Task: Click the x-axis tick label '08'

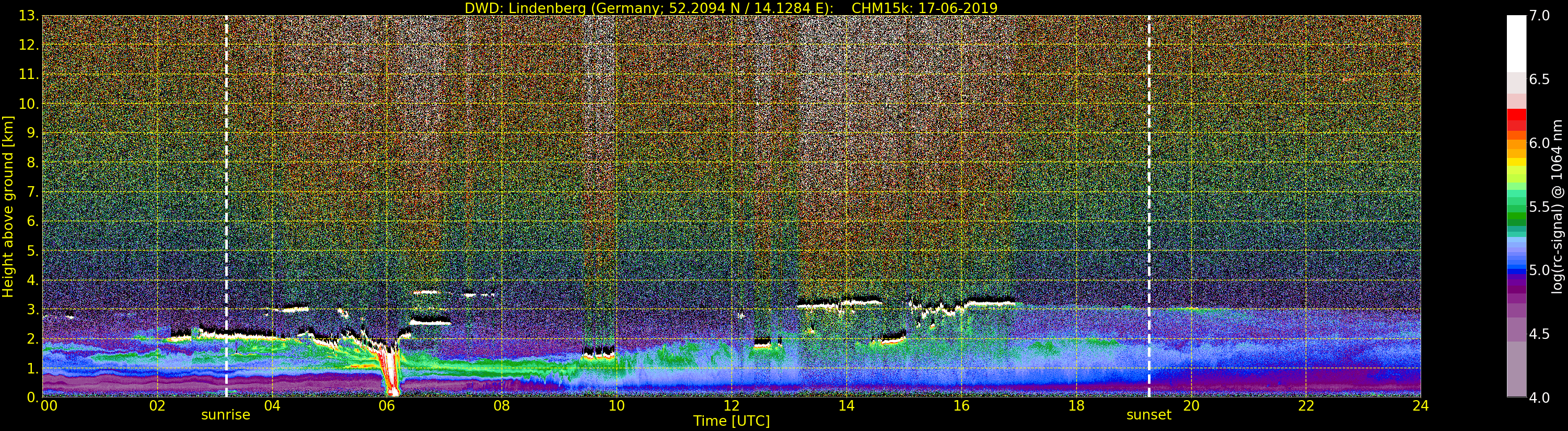Action: [502, 405]
